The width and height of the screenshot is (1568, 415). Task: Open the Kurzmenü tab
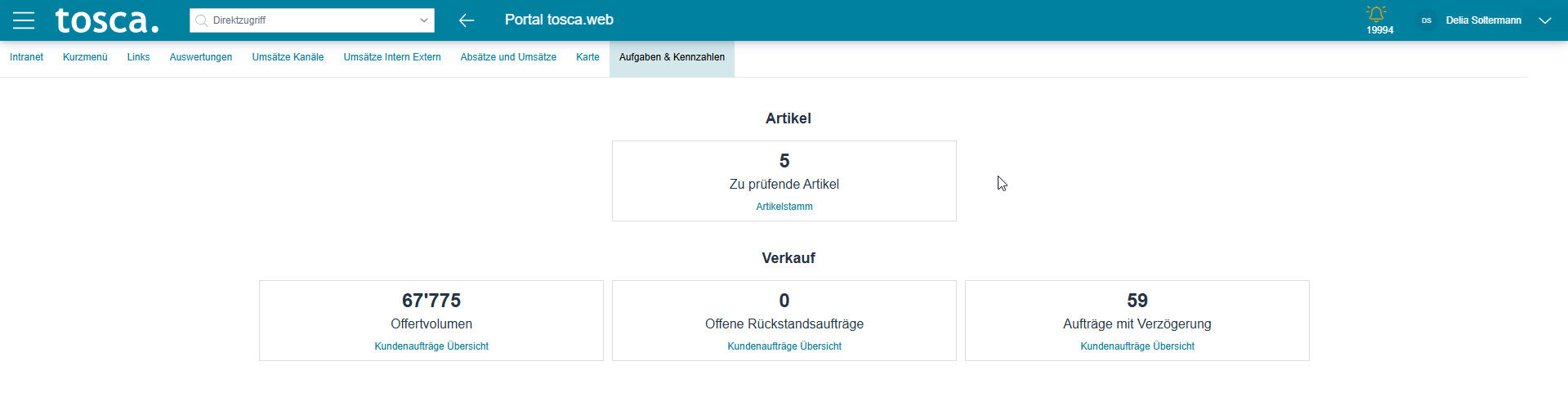point(85,57)
